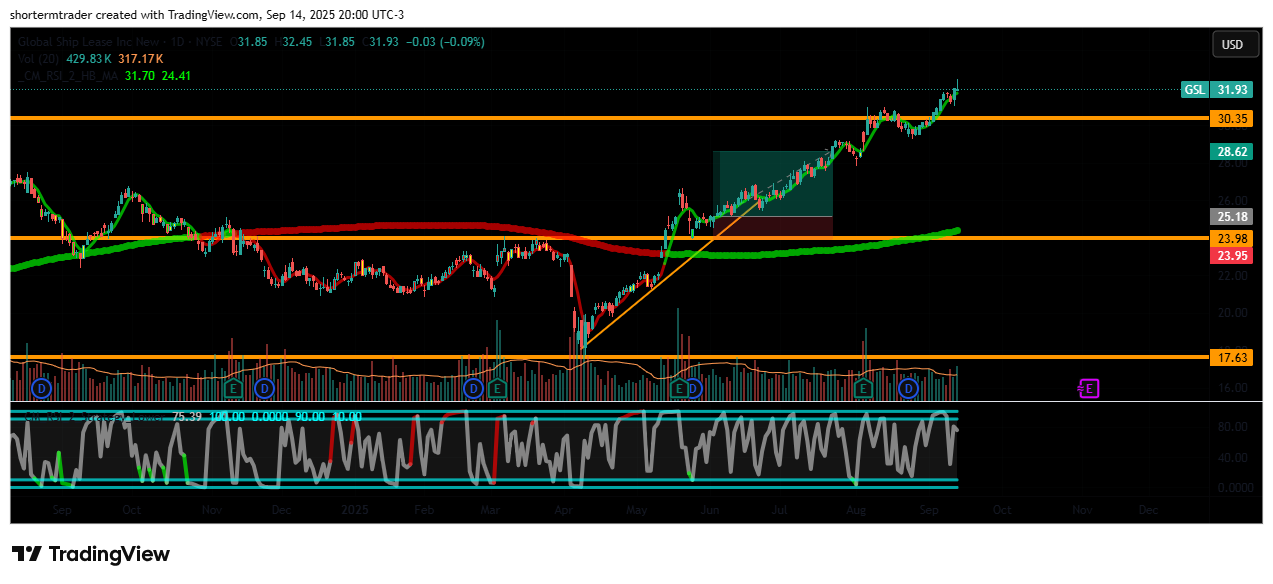Click the GSL symbol tag on price axis

tap(1194, 90)
